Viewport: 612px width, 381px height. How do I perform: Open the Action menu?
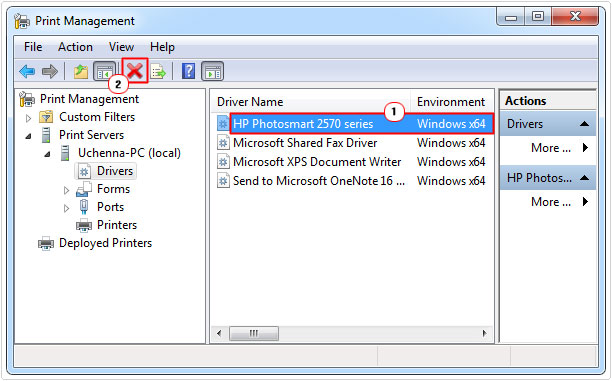(x=75, y=47)
